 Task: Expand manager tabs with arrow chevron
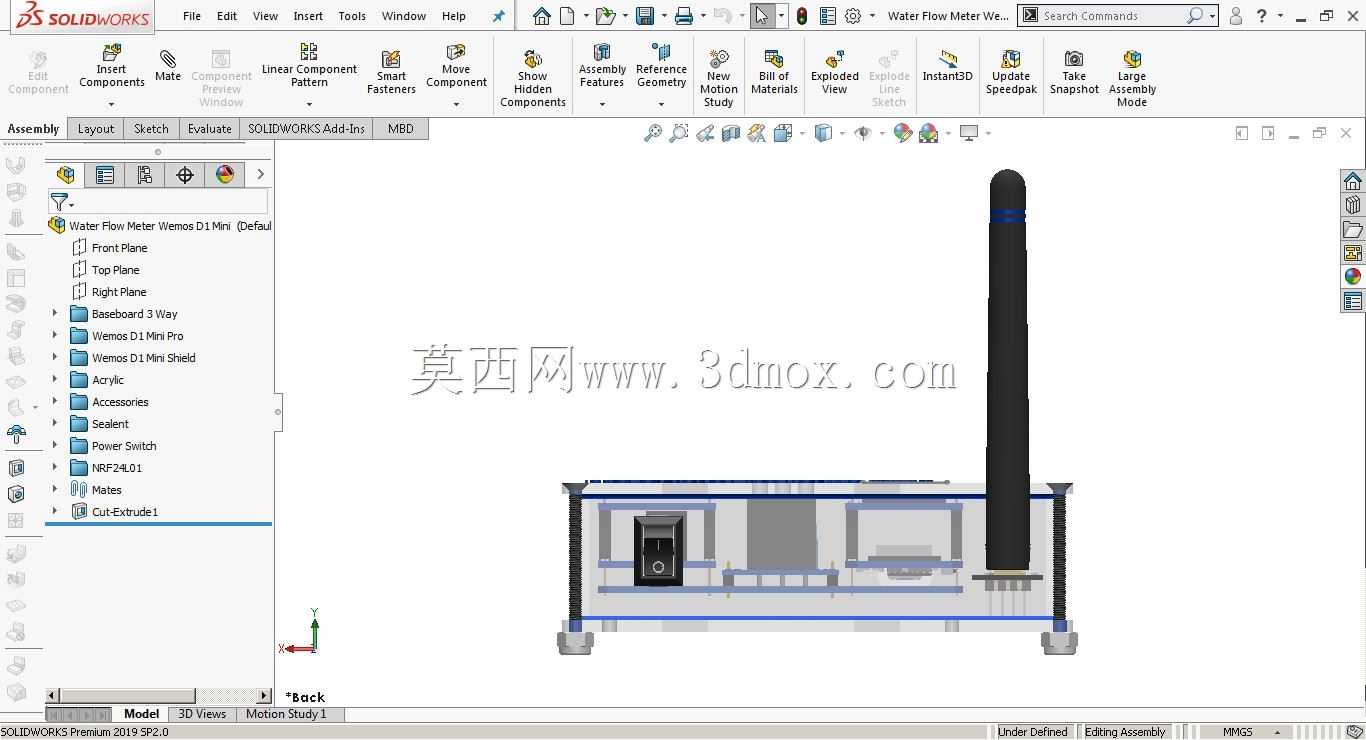coord(260,175)
